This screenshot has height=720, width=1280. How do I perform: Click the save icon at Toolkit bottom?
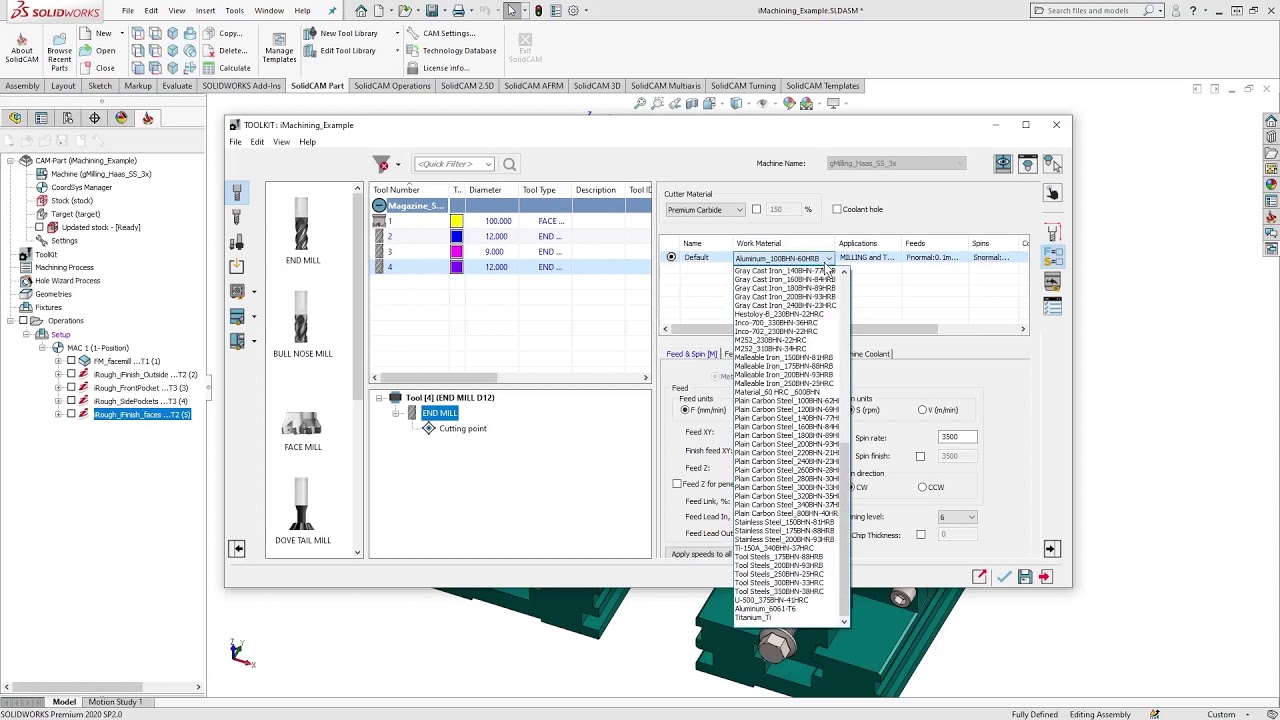point(1025,577)
